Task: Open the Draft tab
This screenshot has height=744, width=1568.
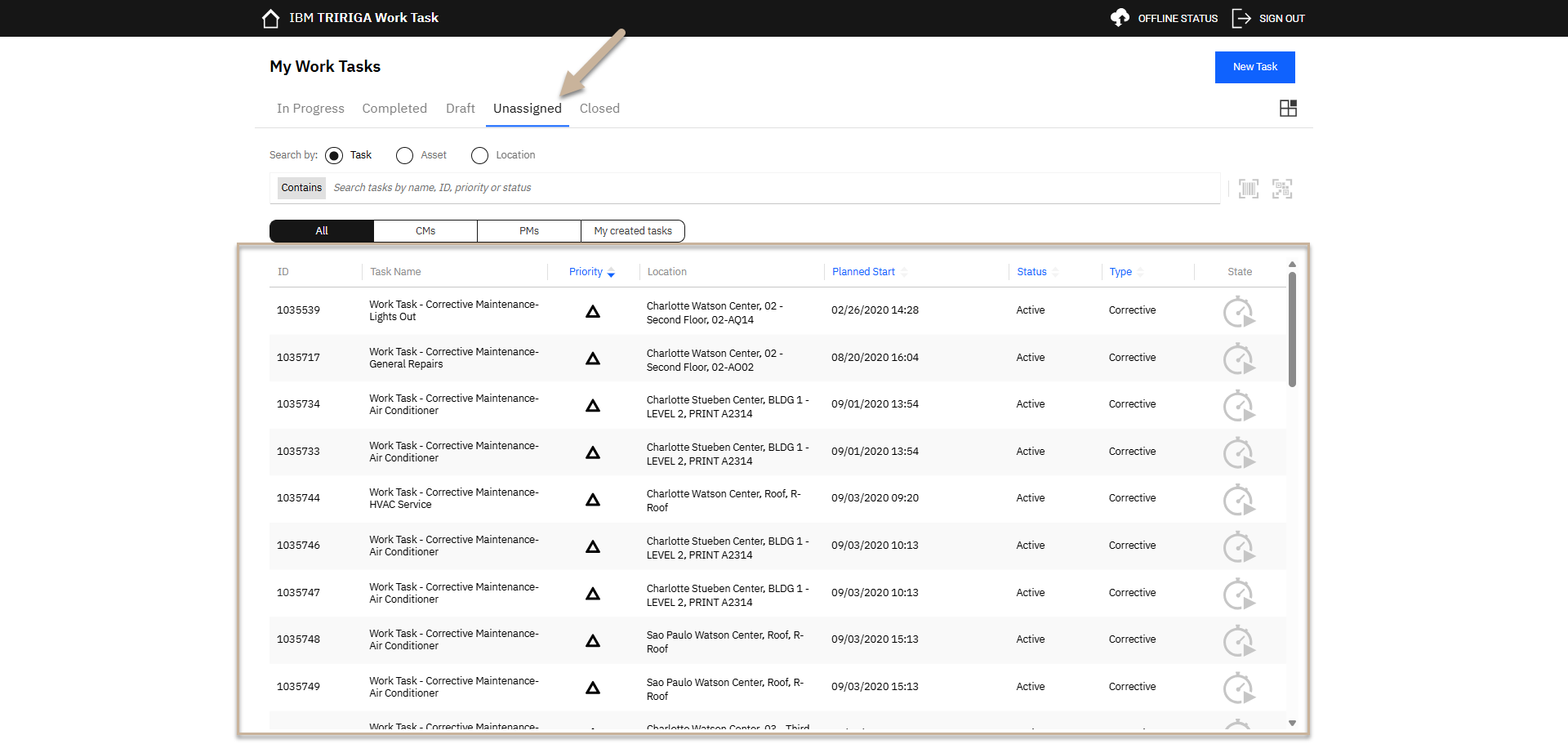Action: [x=461, y=109]
